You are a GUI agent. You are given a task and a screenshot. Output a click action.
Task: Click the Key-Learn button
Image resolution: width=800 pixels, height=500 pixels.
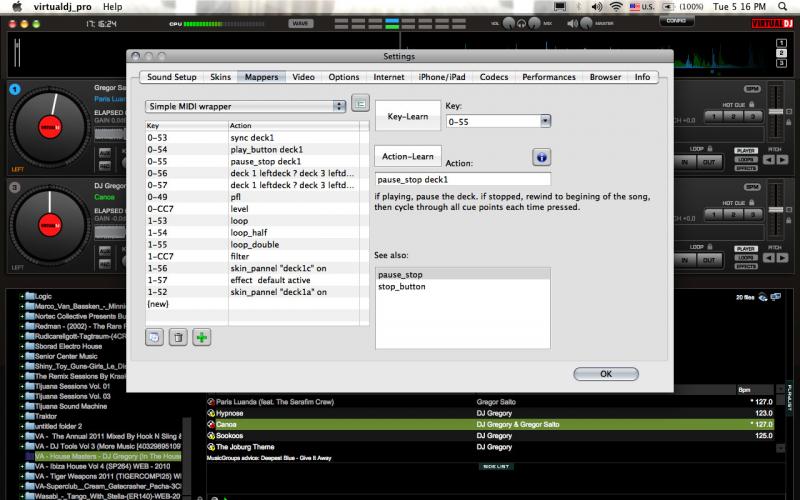408,116
